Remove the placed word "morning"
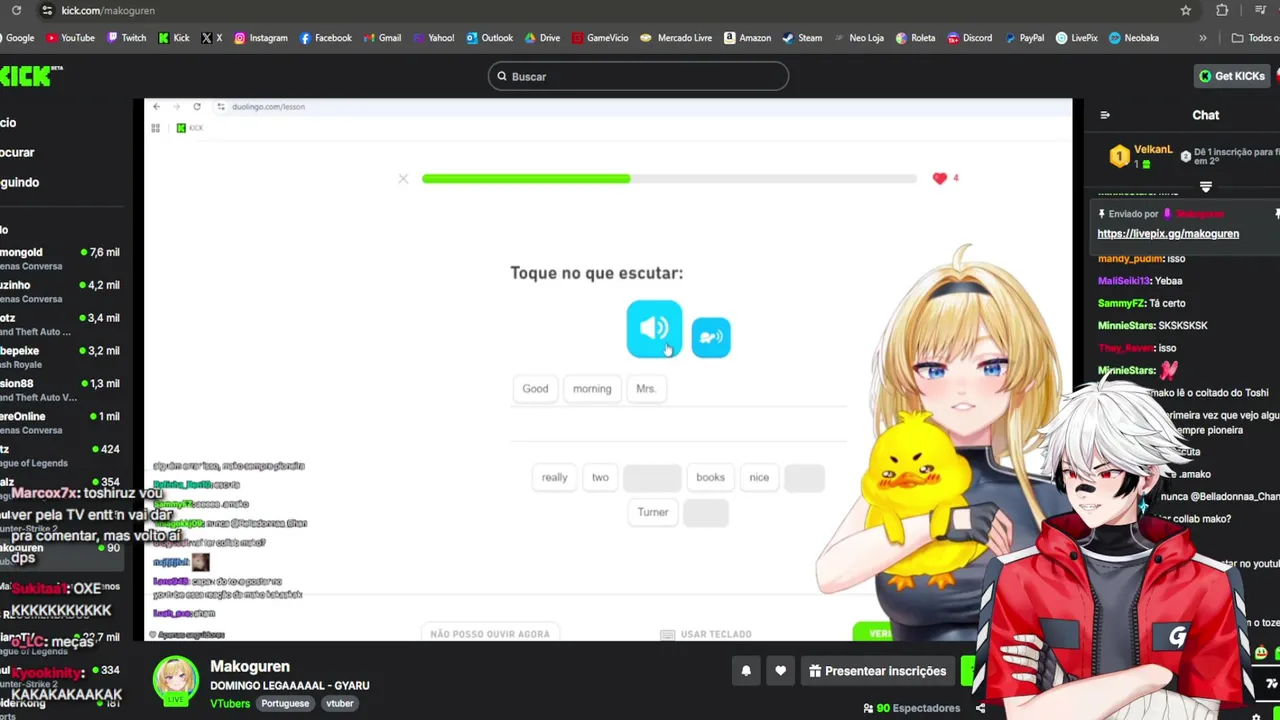This screenshot has height=720, width=1280. tap(592, 389)
